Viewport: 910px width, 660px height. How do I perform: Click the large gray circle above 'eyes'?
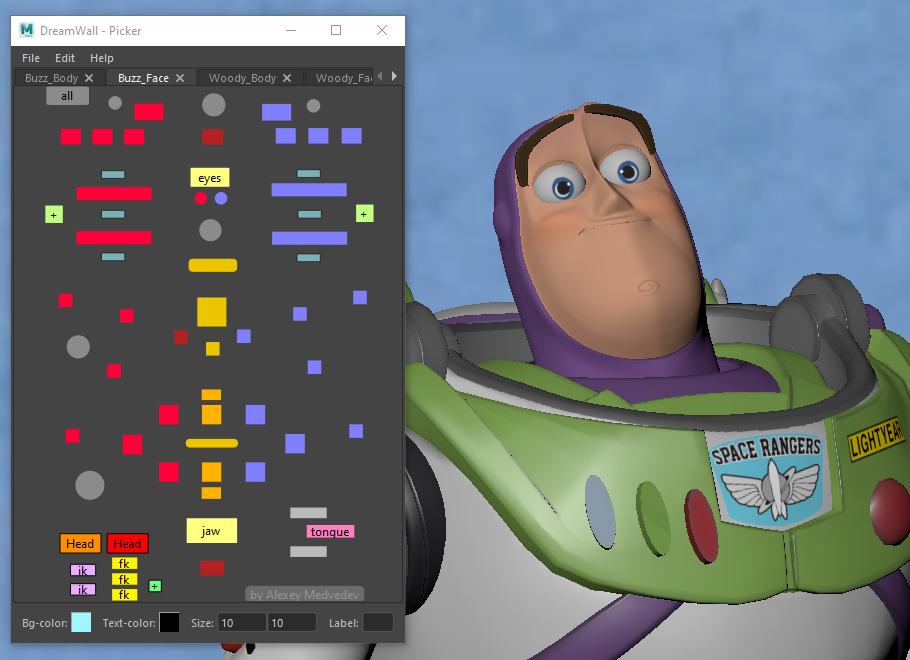(x=214, y=105)
